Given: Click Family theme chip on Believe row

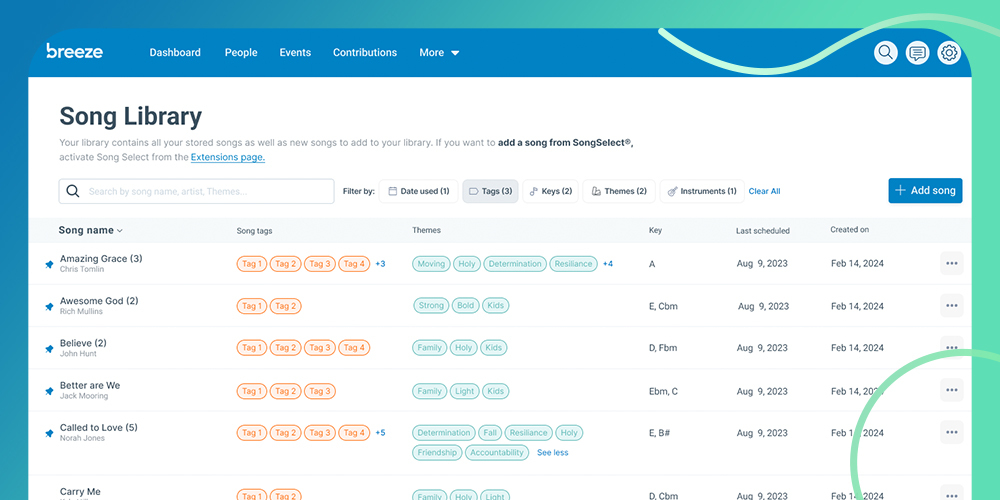Looking at the screenshot, I should coord(429,348).
